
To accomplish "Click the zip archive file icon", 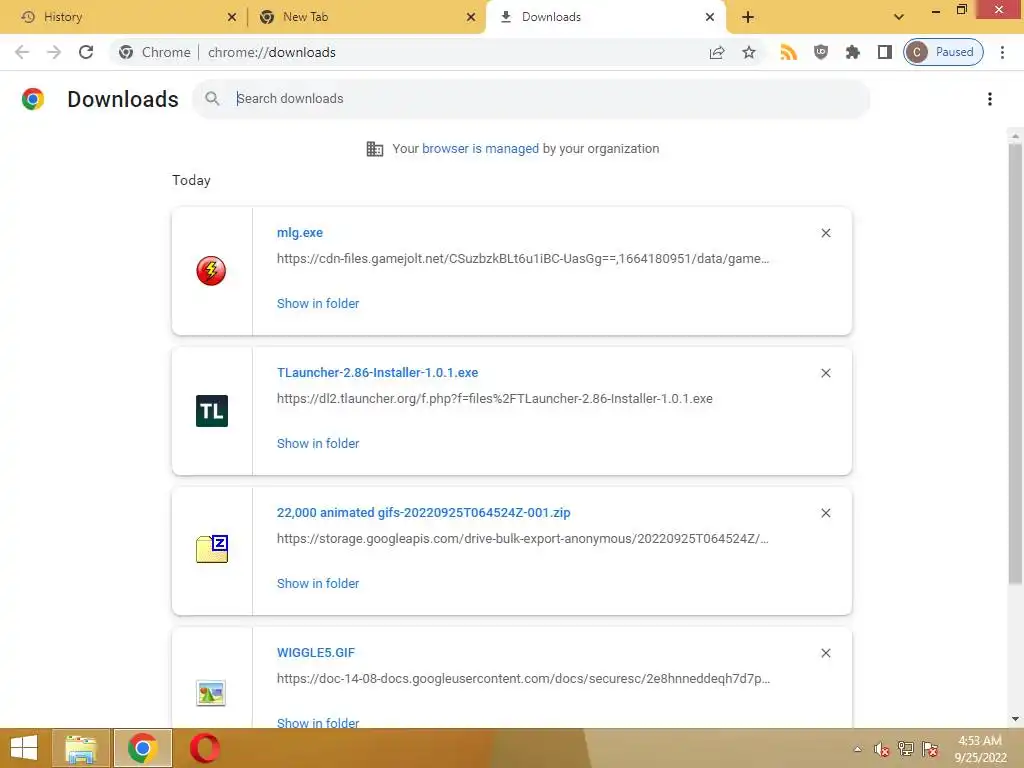I will 212,549.
